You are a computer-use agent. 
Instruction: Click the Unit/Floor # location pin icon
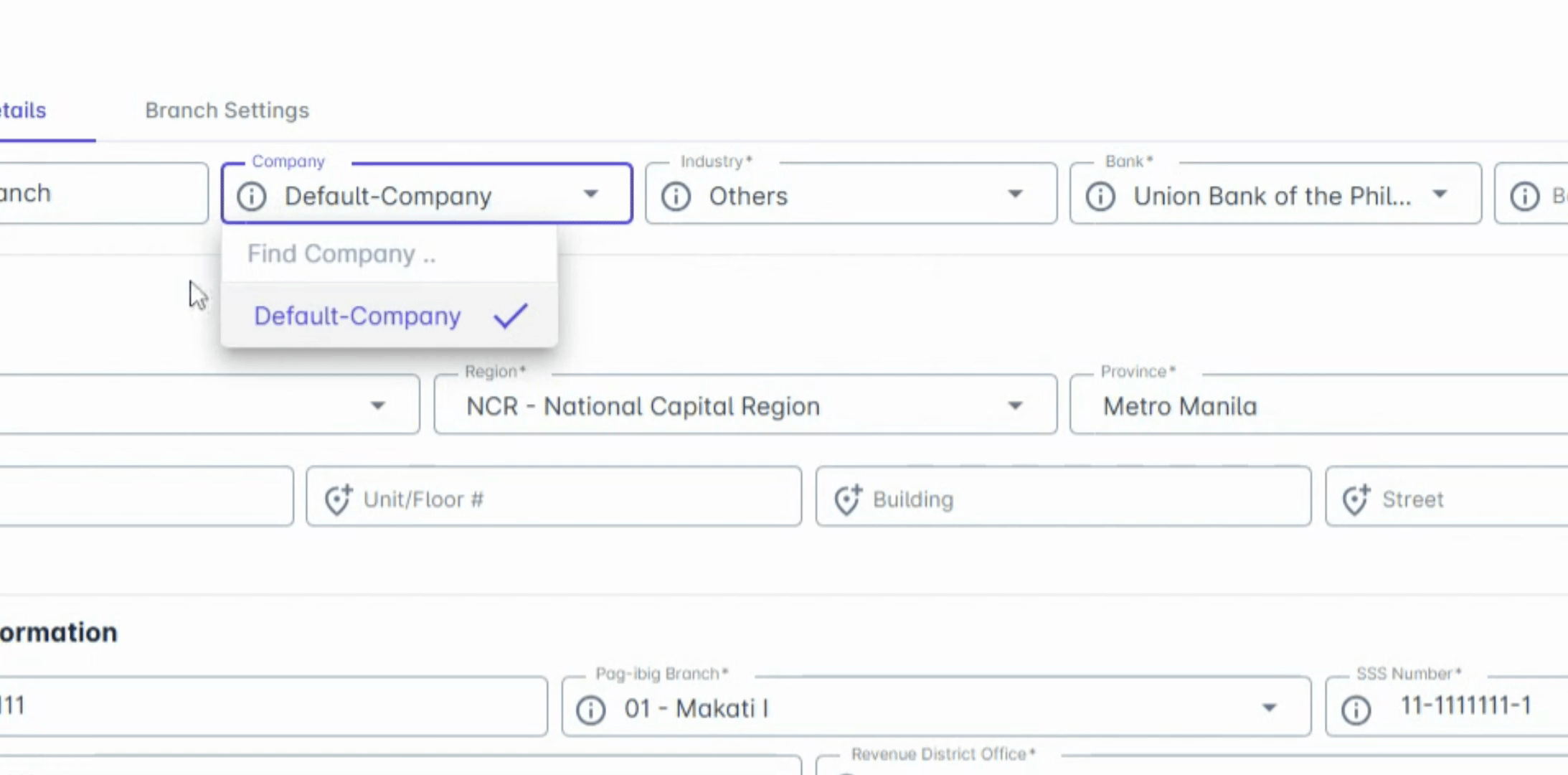pyautogui.click(x=338, y=499)
